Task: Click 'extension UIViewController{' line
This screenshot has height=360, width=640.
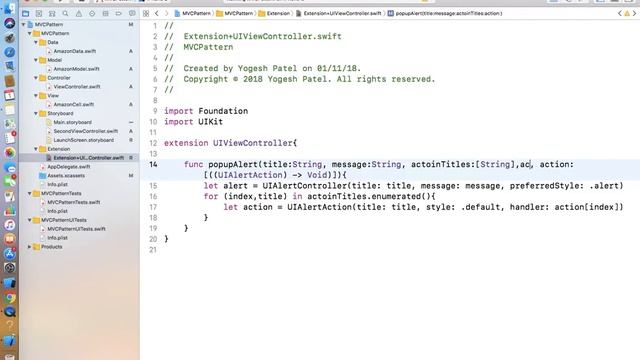Action: point(231,143)
